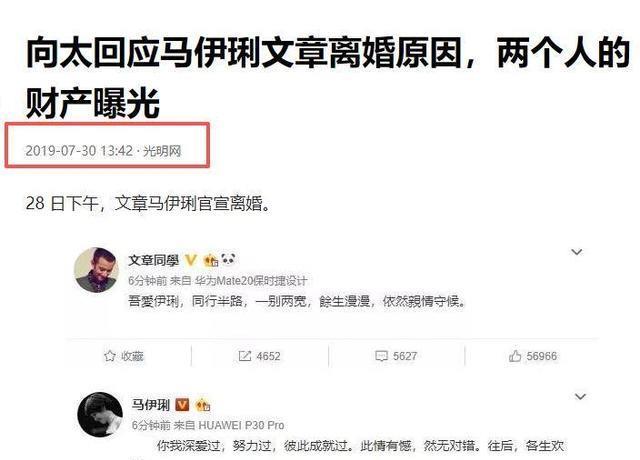Click the 马伊琍 username link

(x=151, y=404)
